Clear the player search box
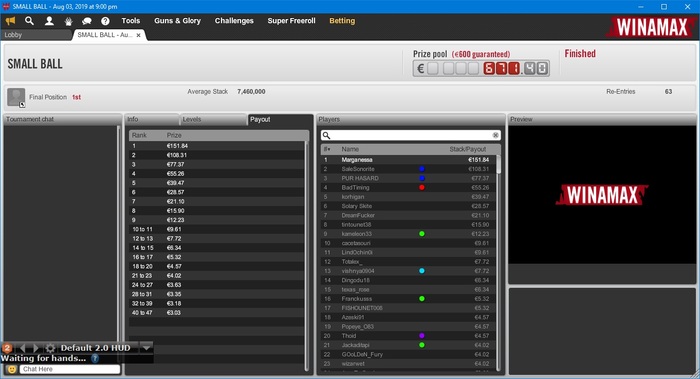700x379 pixels. click(496, 135)
